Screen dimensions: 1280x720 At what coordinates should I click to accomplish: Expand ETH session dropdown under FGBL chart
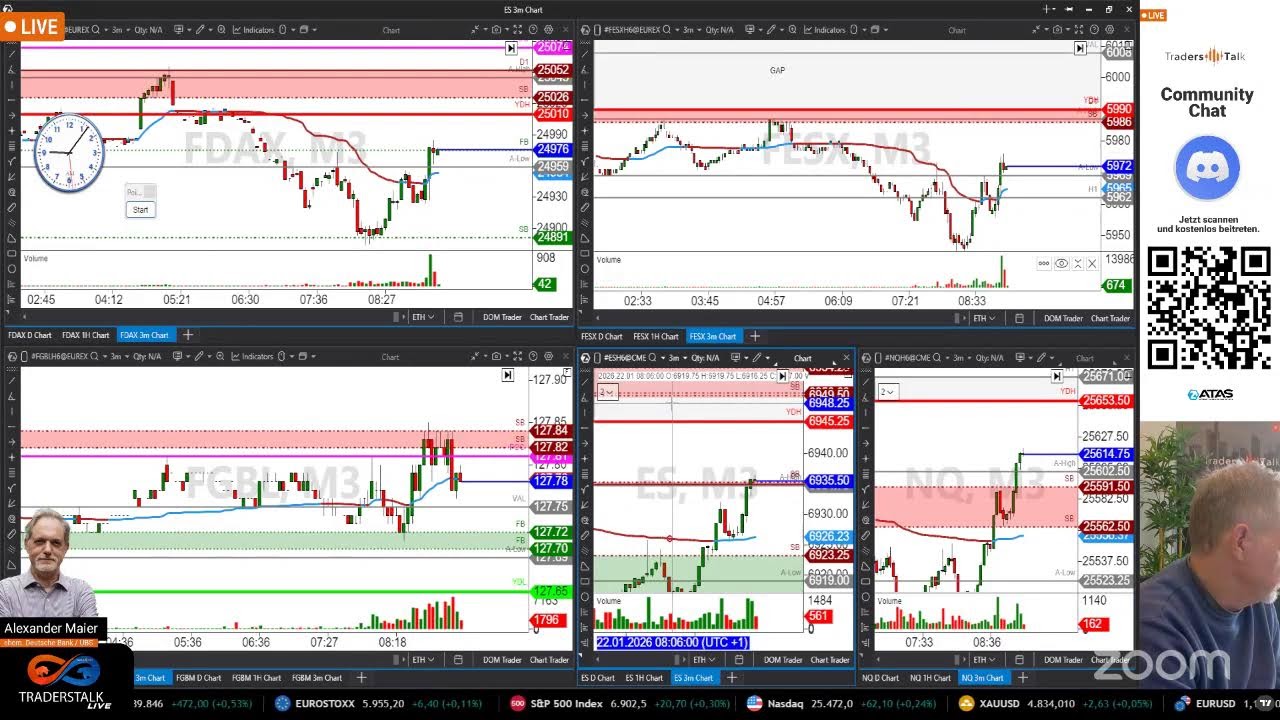(x=423, y=660)
